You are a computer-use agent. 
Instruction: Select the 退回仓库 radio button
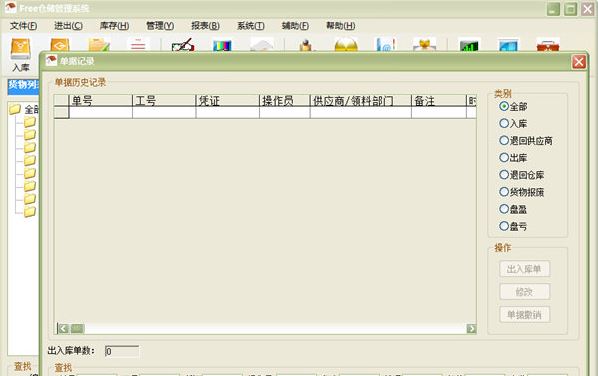tap(504, 175)
